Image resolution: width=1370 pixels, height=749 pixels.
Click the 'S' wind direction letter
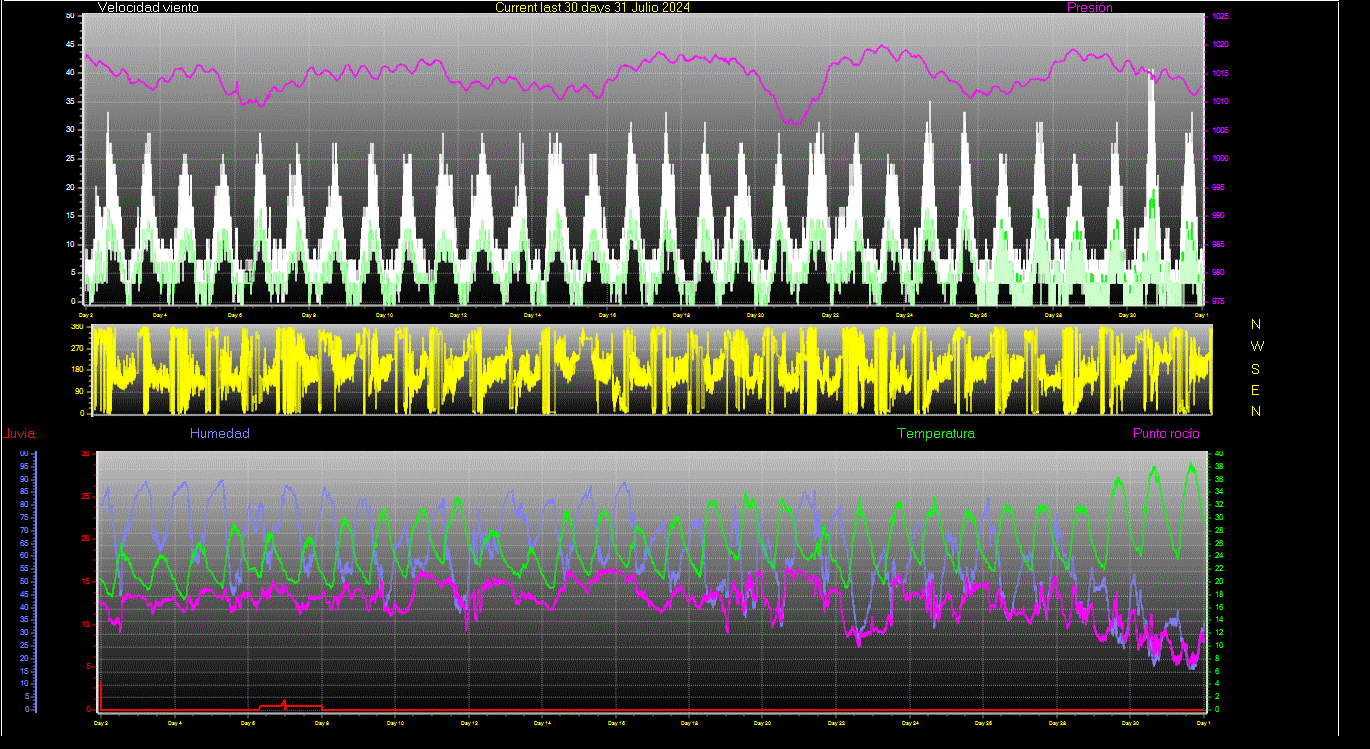point(1256,368)
